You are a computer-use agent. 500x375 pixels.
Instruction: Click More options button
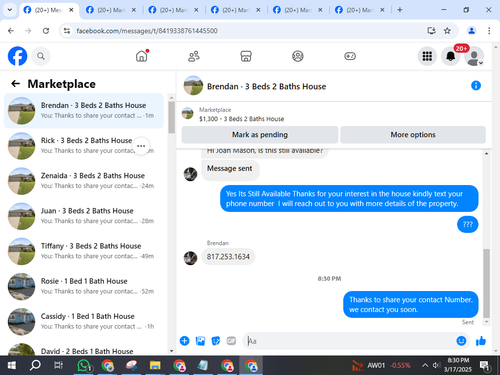(x=413, y=135)
